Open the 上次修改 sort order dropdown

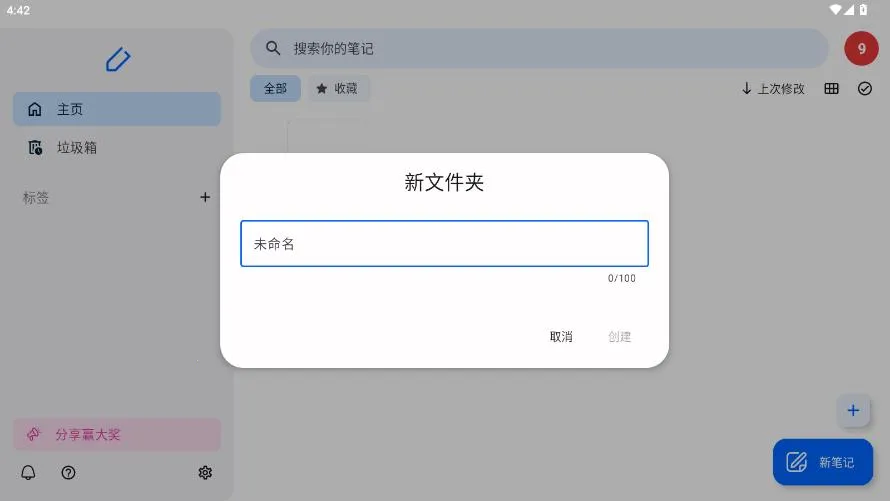pos(773,89)
